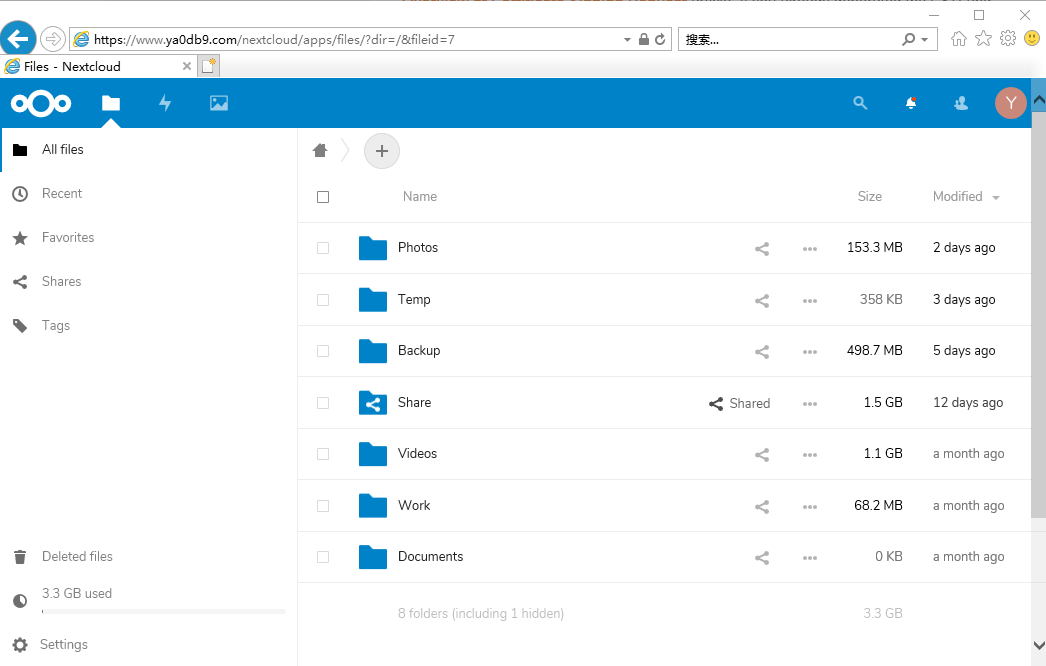Share the Work folder icon
This screenshot has height=666, width=1046.
[x=762, y=507]
